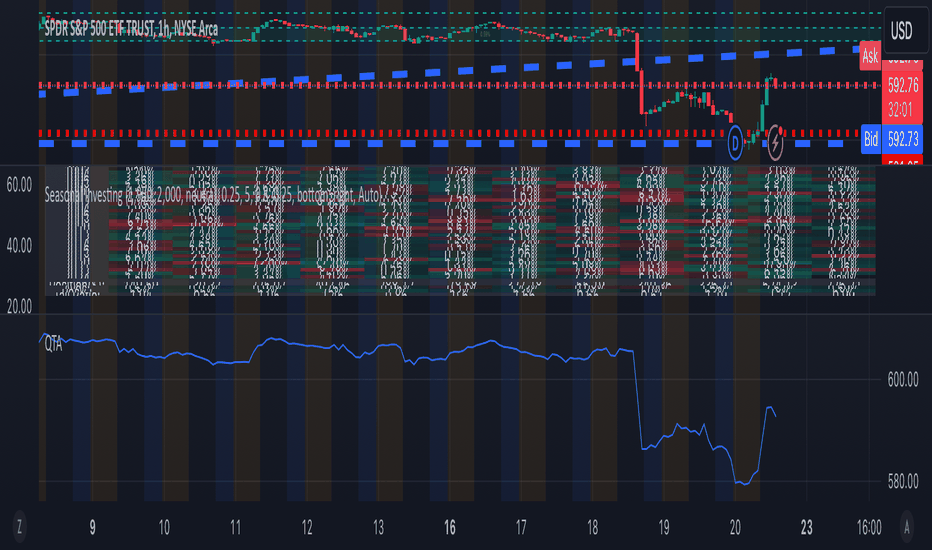The image size is (932, 550).
Task: Click the 32:01 bar countdown
Action: pos(900,110)
